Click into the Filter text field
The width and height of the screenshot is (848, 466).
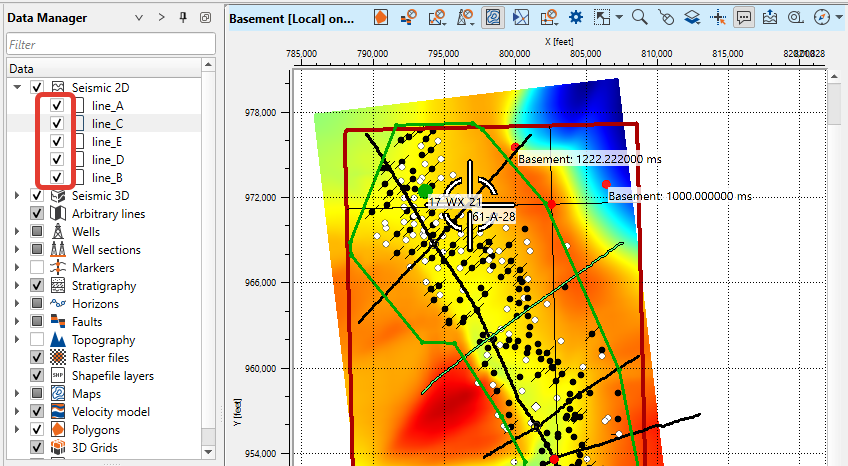coord(110,45)
